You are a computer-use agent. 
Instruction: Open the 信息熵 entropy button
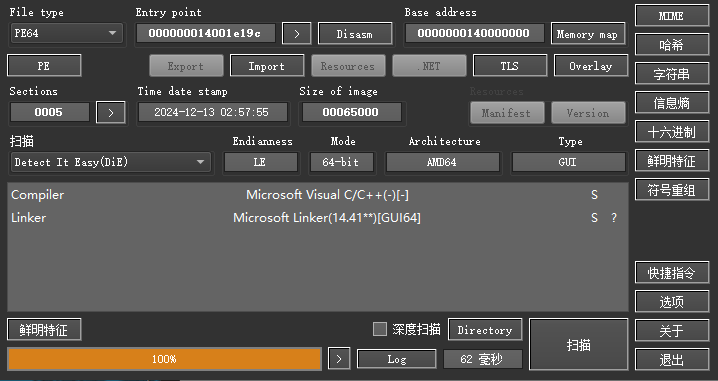pos(672,103)
